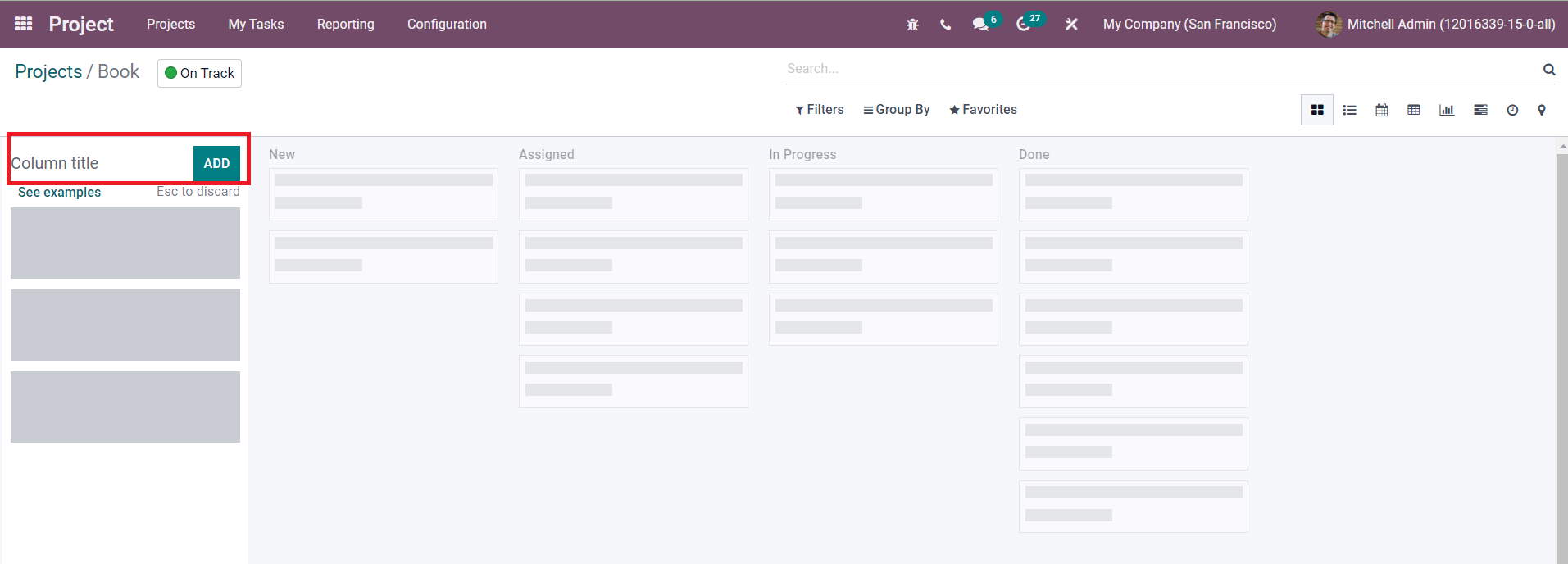Click the New column header
Screen dimensions: 1568x564
coord(282,154)
